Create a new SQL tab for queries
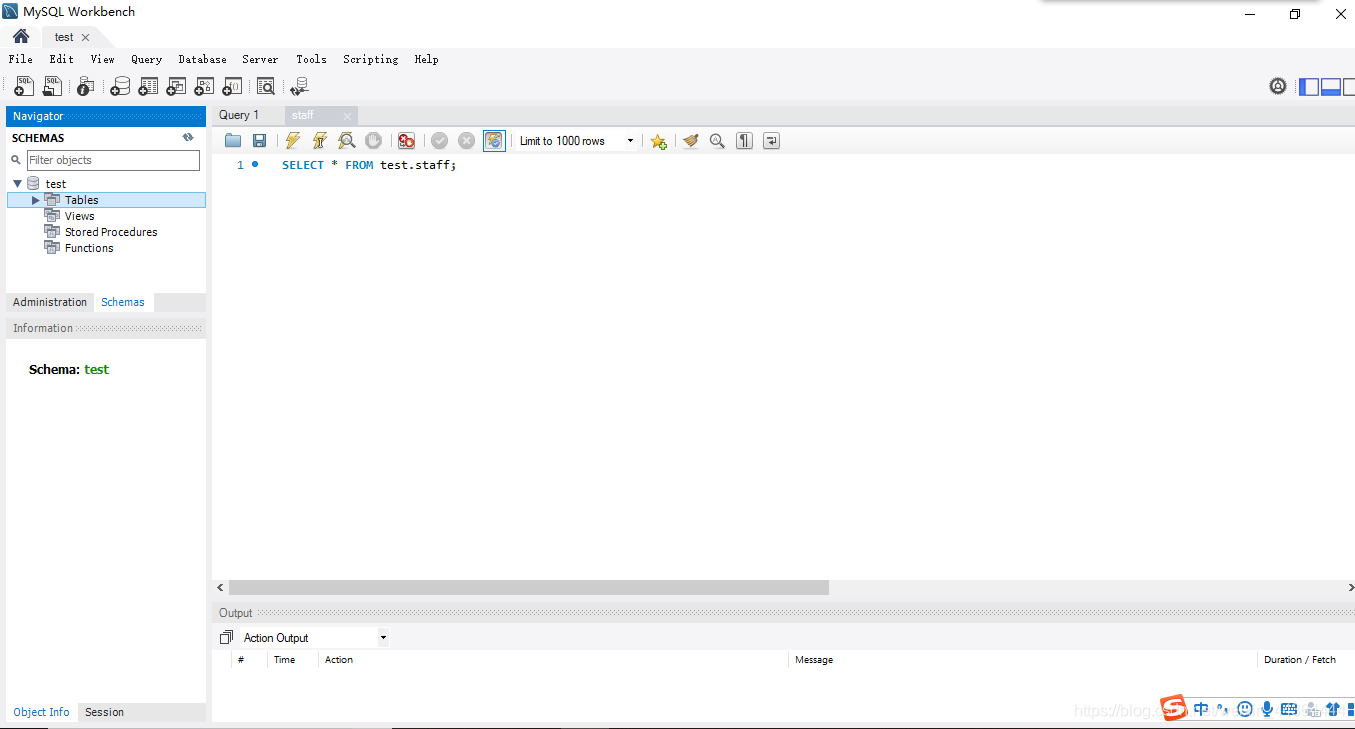 pyautogui.click(x=24, y=87)
